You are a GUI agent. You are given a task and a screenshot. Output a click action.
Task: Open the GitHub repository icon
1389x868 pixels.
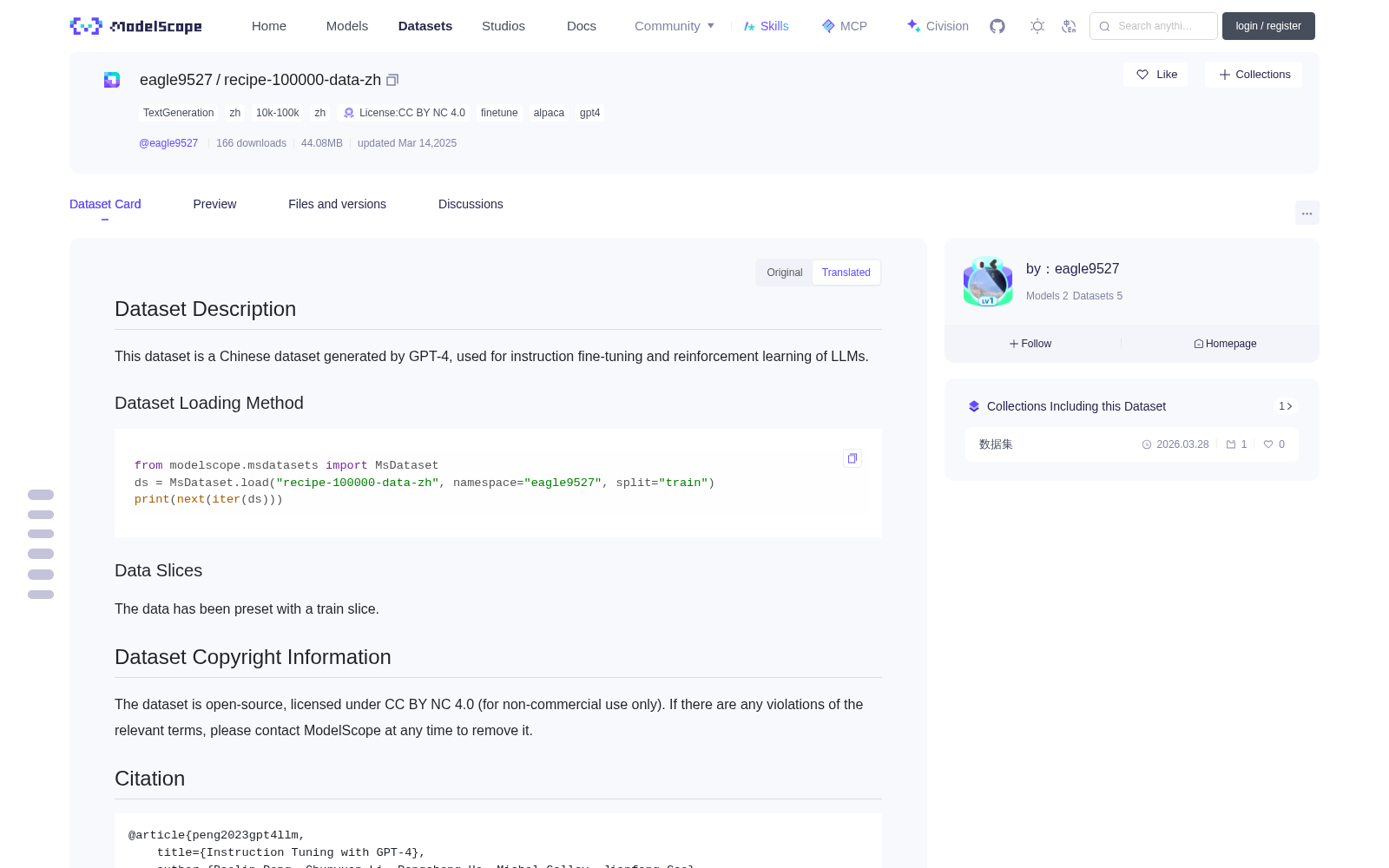[x=997, y=26]
